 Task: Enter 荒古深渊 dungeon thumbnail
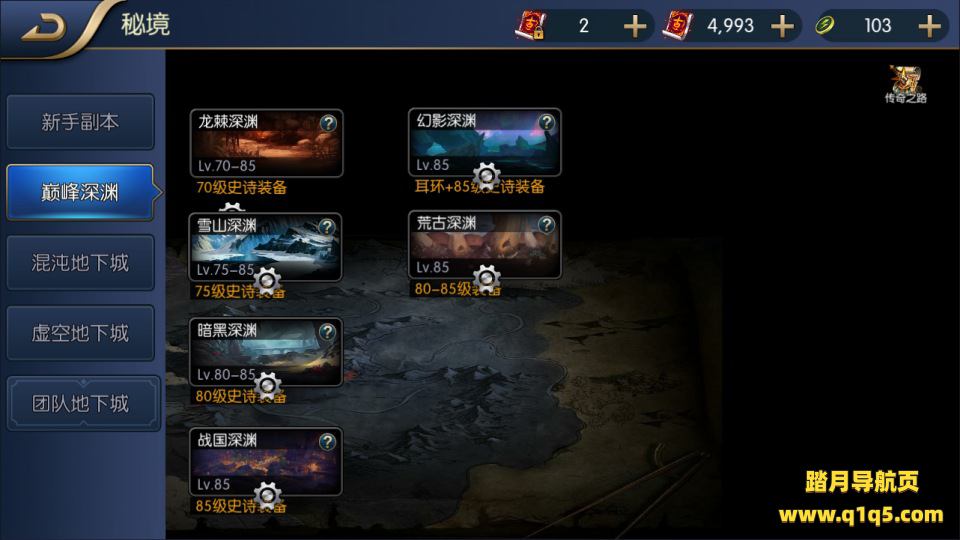coord(485,245)
